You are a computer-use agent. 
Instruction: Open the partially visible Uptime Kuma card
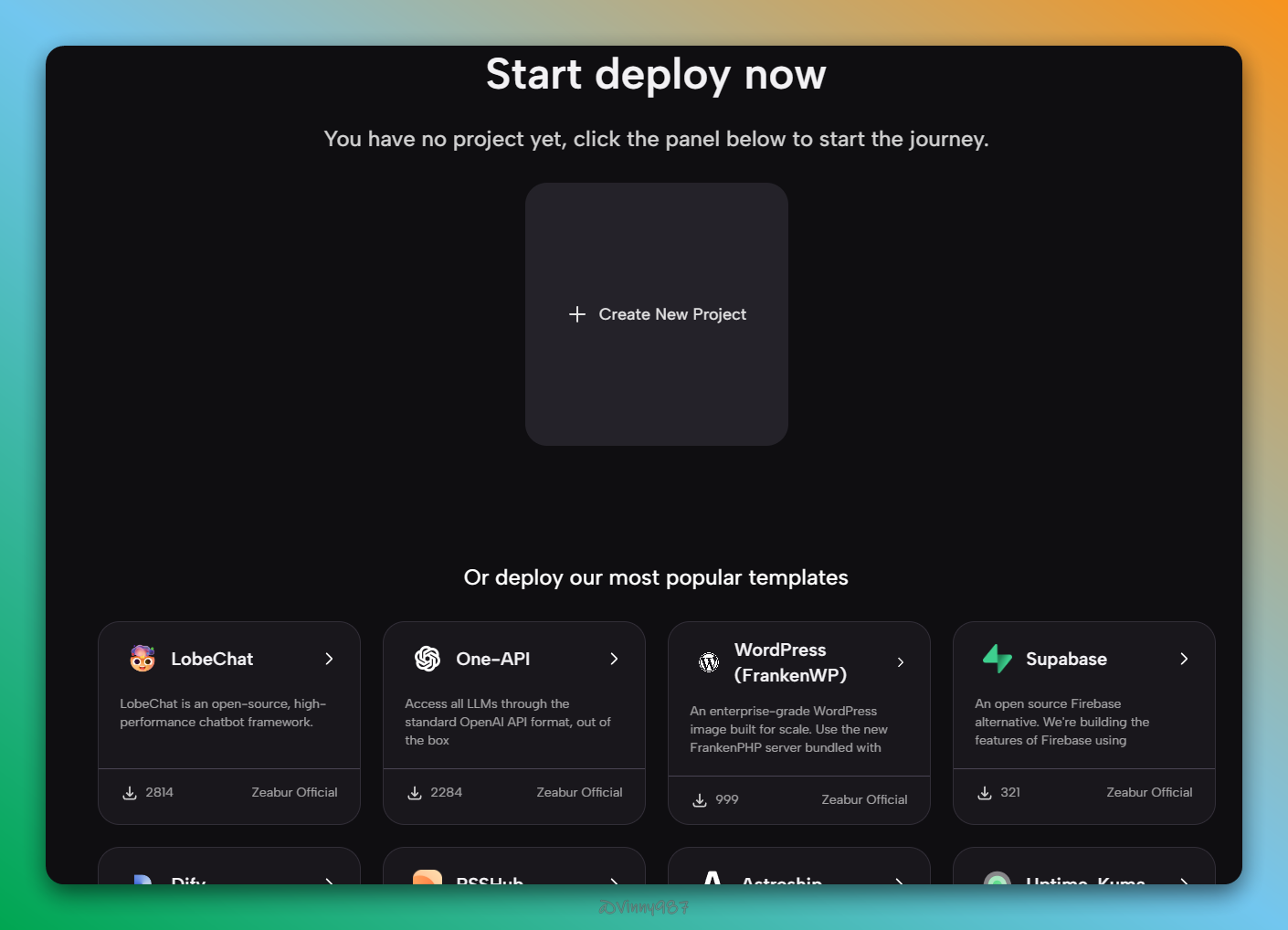pyautogui.click(x=1084, y=874)
